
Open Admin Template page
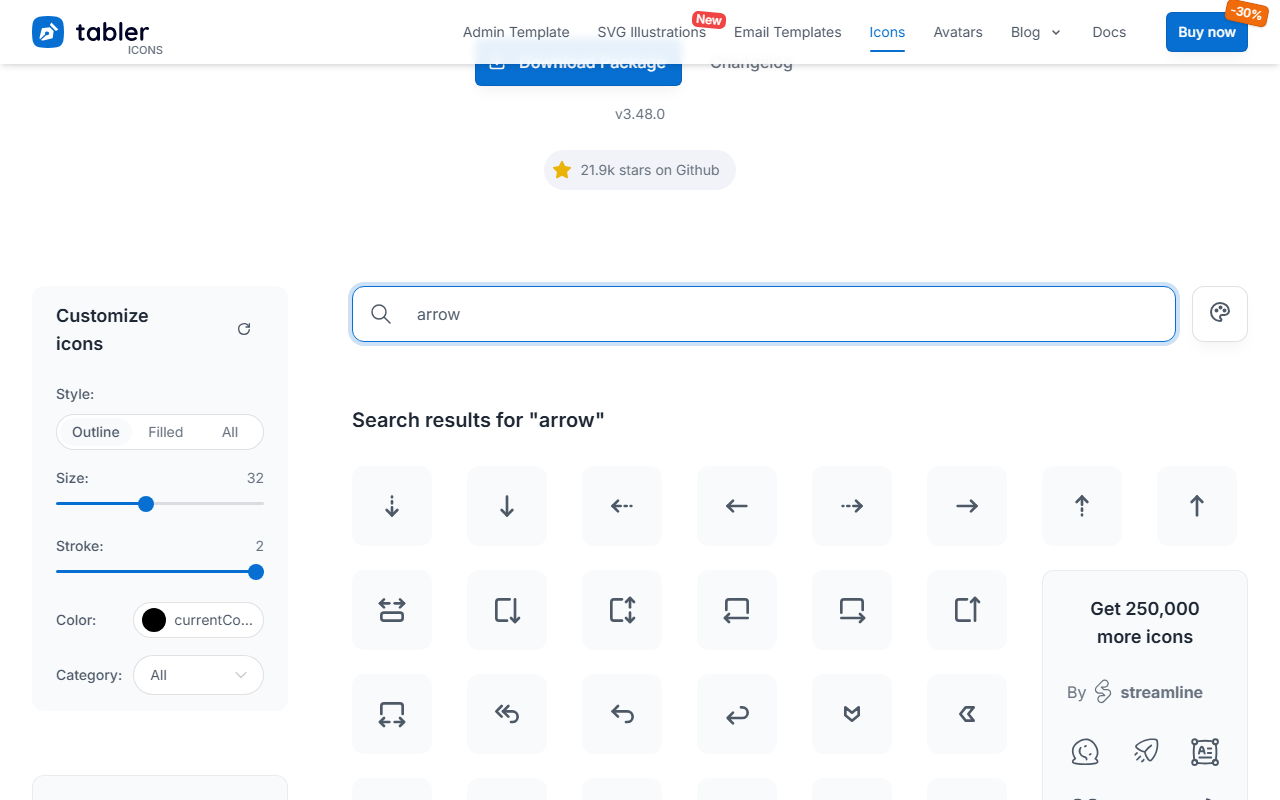516,32
